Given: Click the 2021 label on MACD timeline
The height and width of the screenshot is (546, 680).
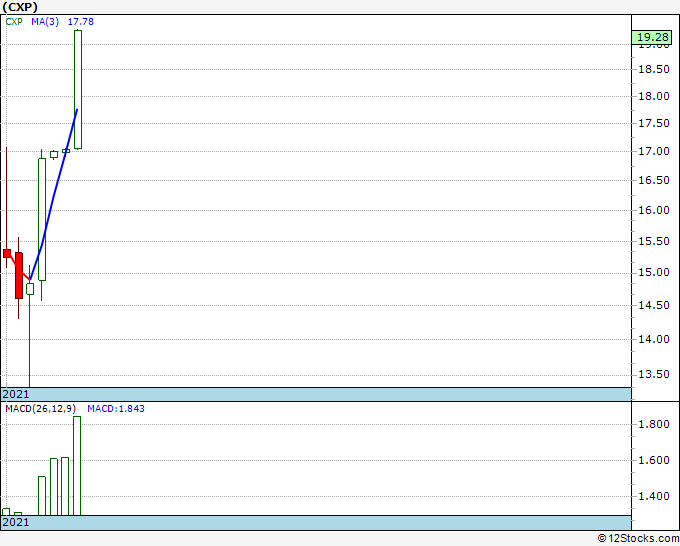Looking at the screenshot, I should (x=16, y=523).
